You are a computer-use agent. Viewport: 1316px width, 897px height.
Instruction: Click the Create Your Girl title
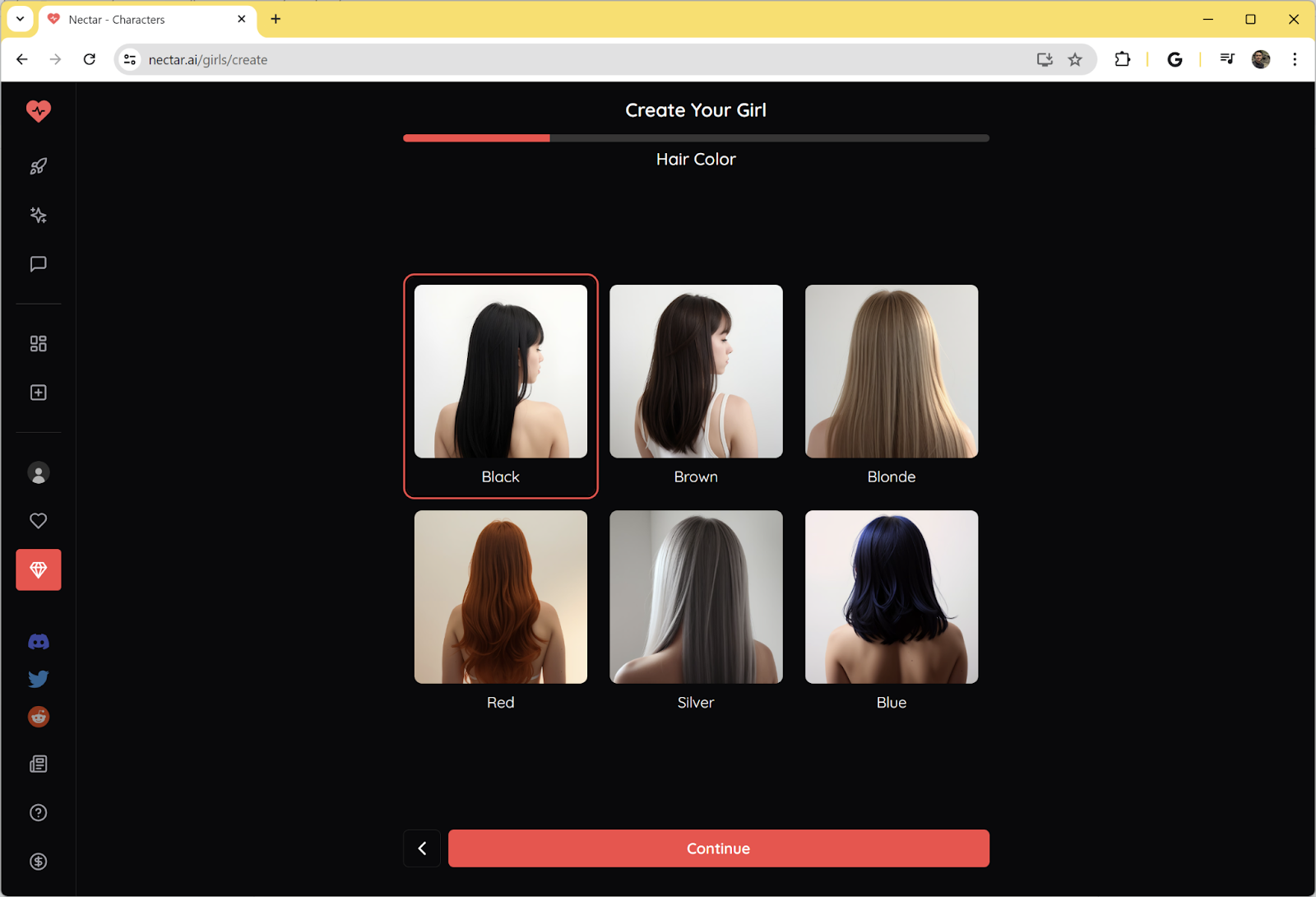696,110
